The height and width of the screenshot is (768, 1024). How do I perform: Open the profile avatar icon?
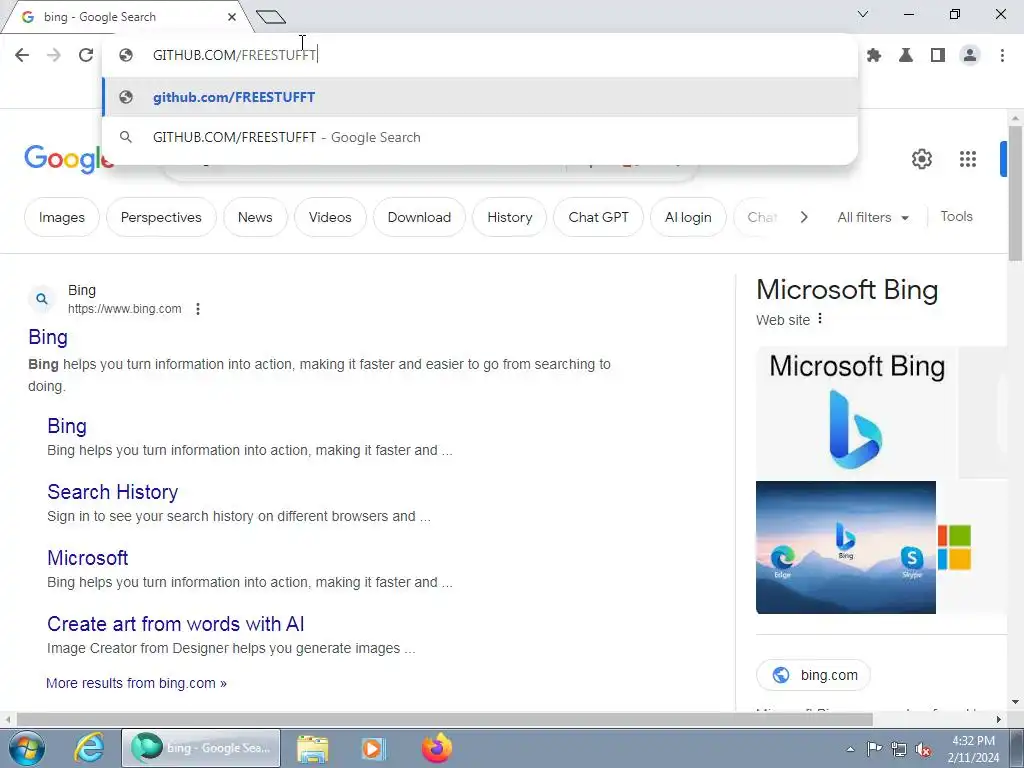click(970, 56)
